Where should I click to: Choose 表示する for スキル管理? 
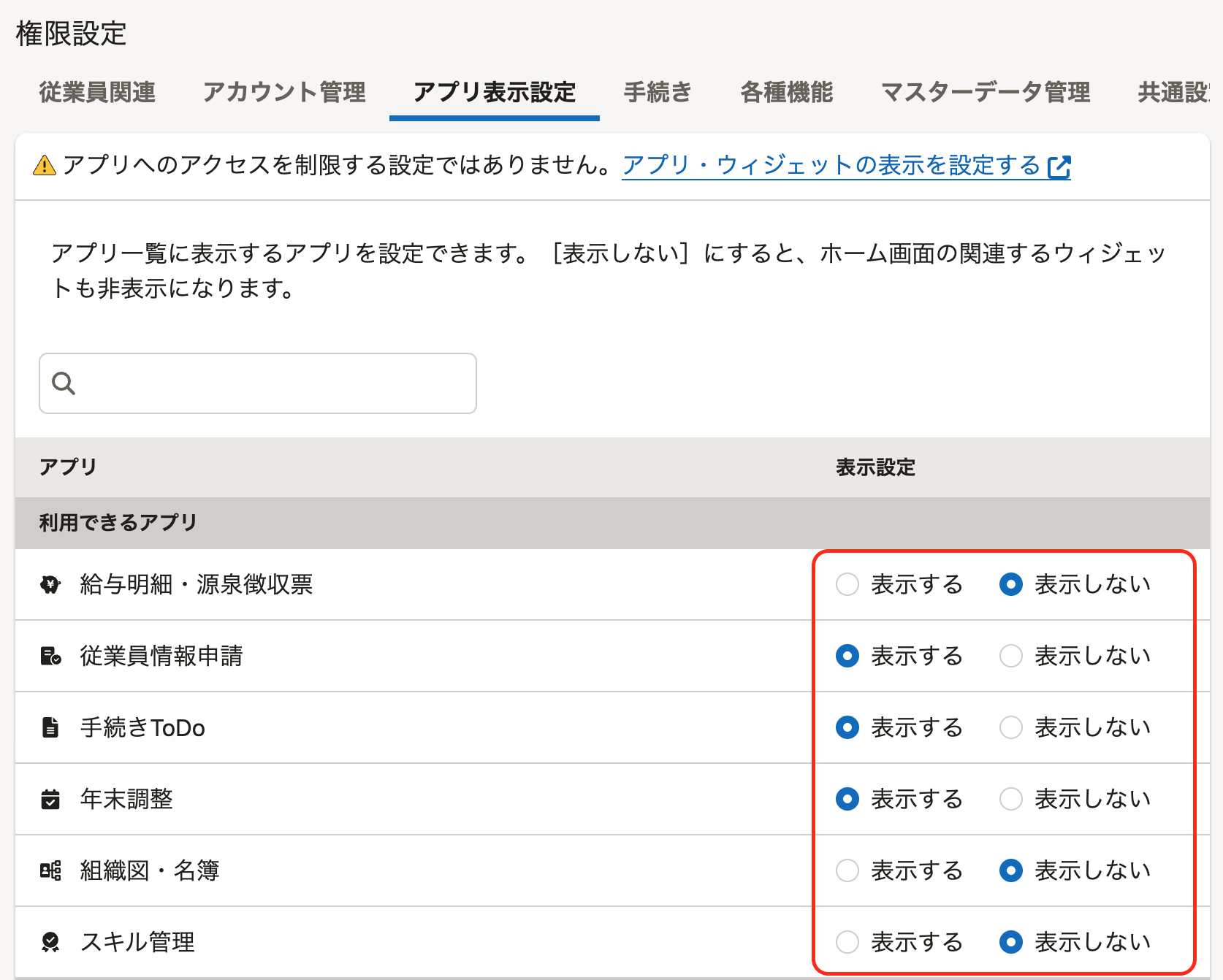(847, 942)
